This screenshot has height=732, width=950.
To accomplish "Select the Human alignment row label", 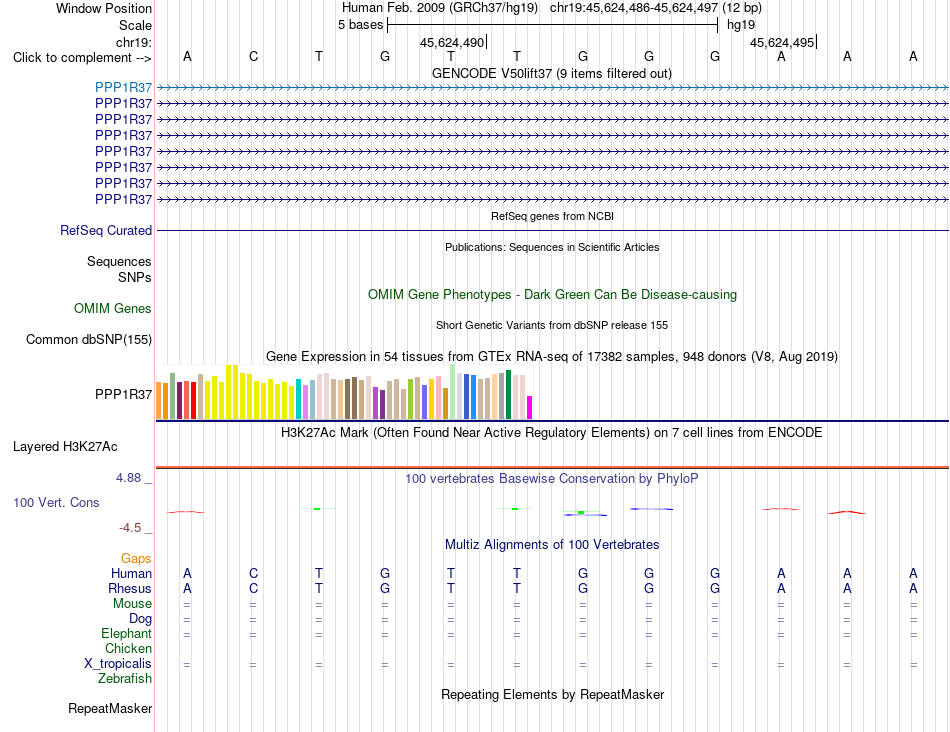I will point(131,573).
